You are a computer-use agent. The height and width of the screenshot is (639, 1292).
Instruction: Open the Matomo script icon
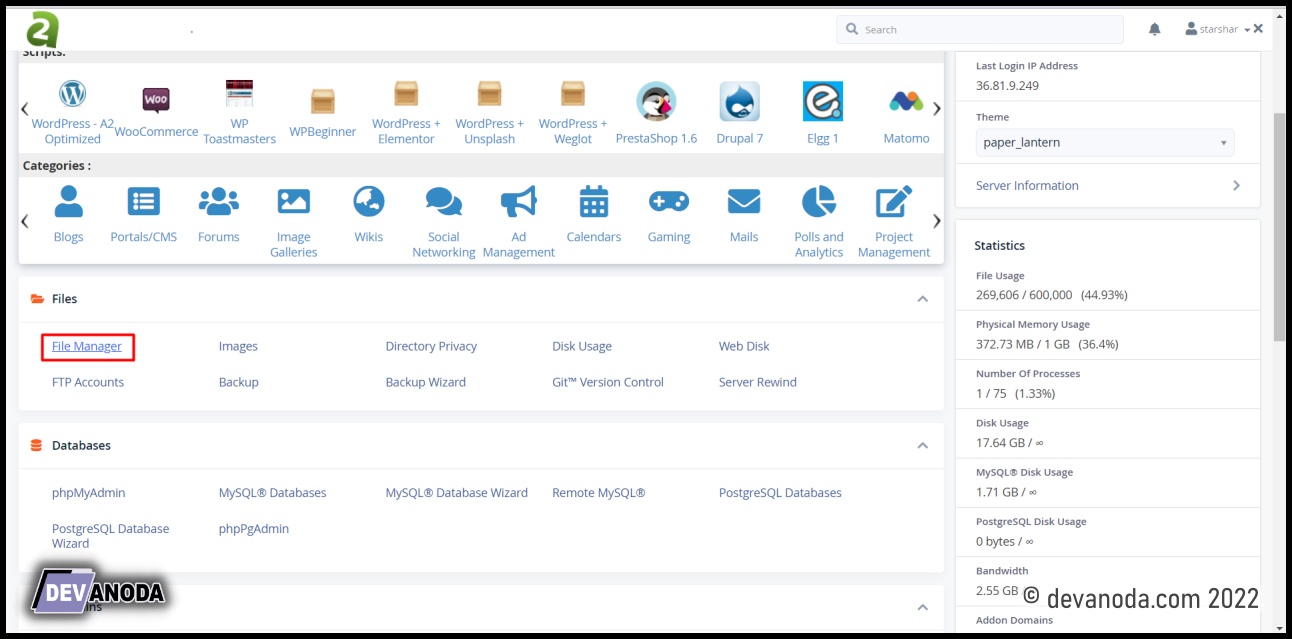(x=906, y=101)
